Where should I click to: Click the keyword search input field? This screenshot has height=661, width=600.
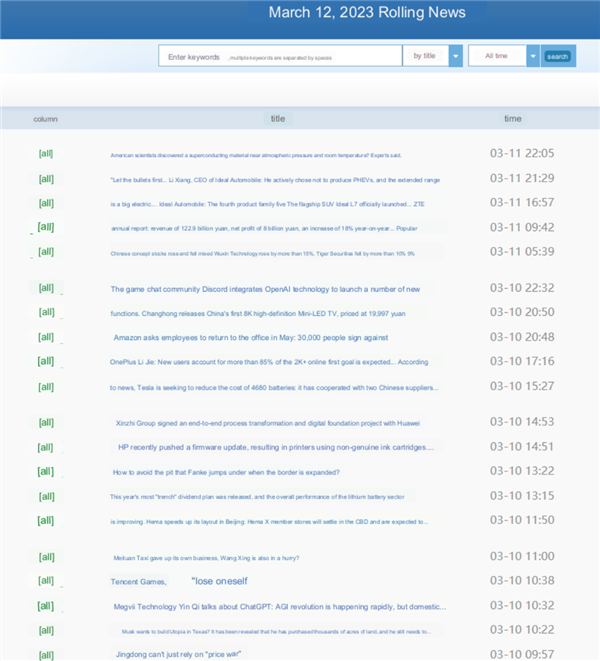pyautogui.click(x=280, y=56)
